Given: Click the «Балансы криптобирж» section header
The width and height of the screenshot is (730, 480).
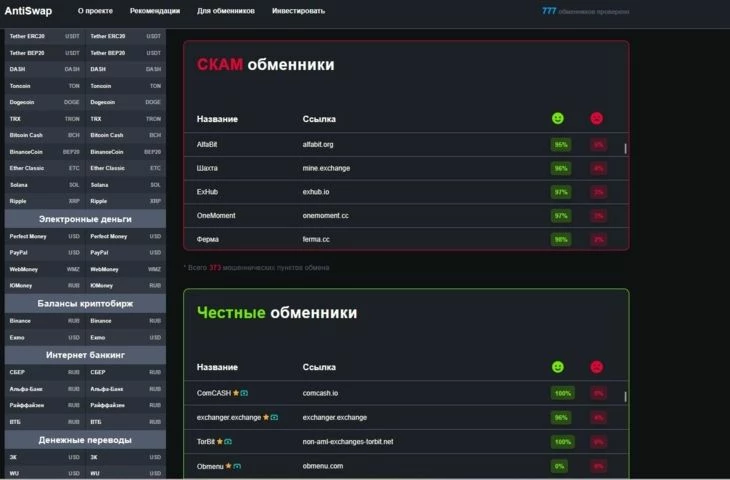Looking at the screenshot, I should pyautogui.click(x=85, y=304).
